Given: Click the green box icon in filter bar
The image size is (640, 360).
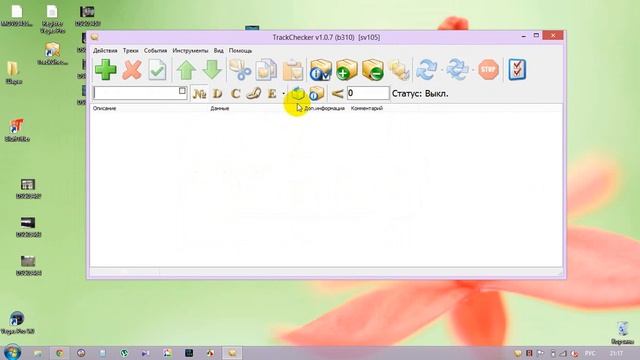Looking at the screenshot, I should tap(298, 94).
